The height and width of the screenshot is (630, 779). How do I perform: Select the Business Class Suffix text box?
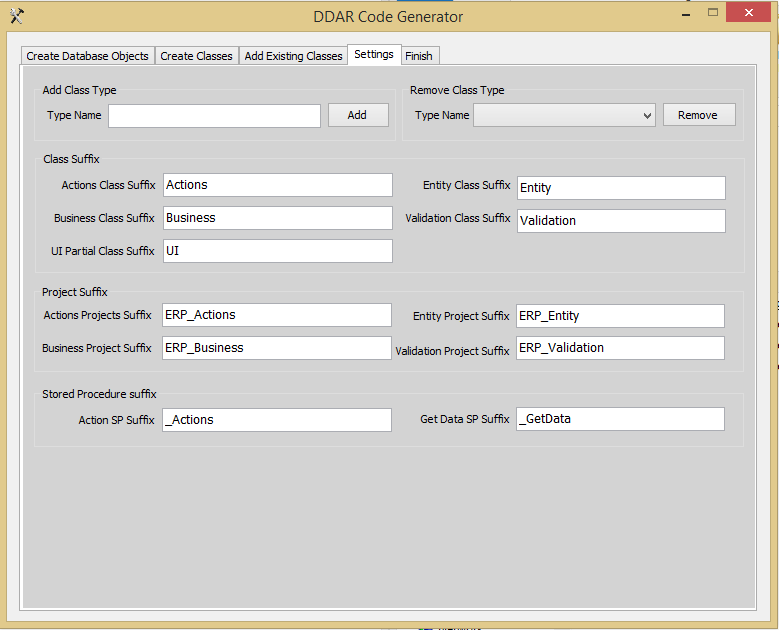(277, 218)
